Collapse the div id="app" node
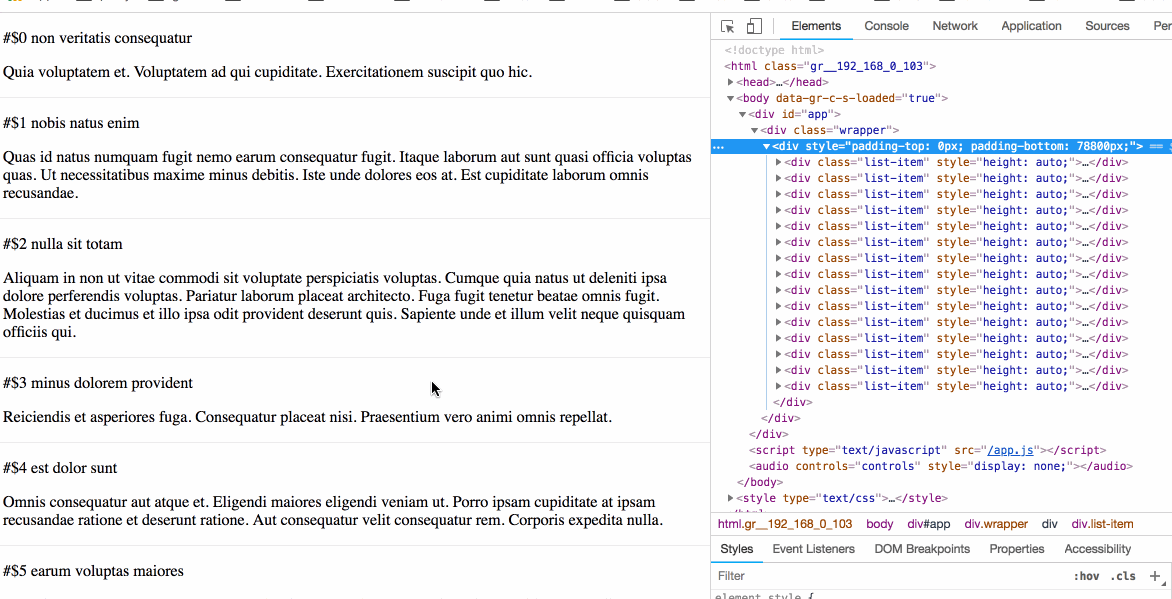The height and width of the screenshot is (599, 1172). 743,114
